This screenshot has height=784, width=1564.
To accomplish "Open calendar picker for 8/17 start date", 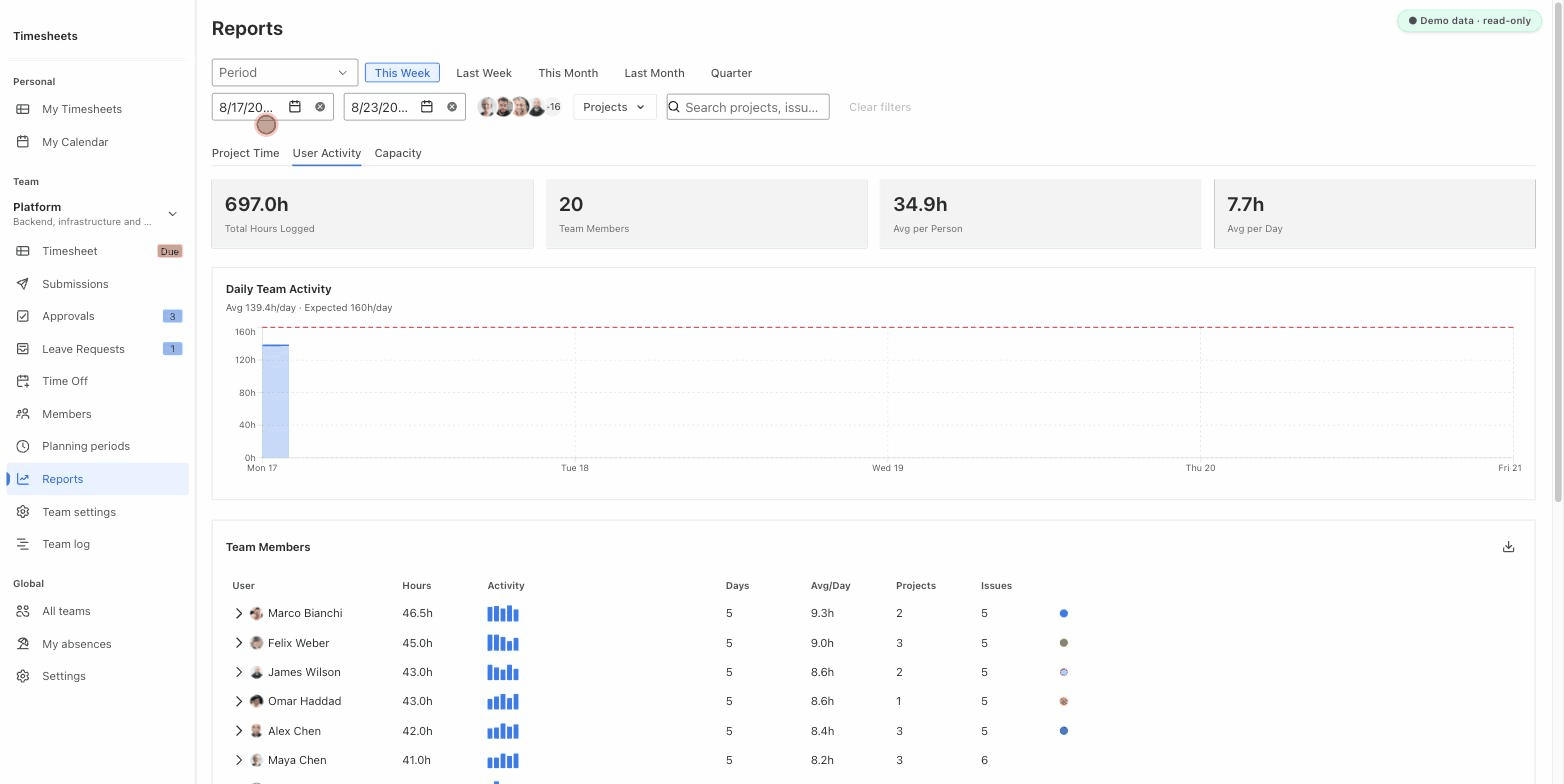I will [295, 107].
